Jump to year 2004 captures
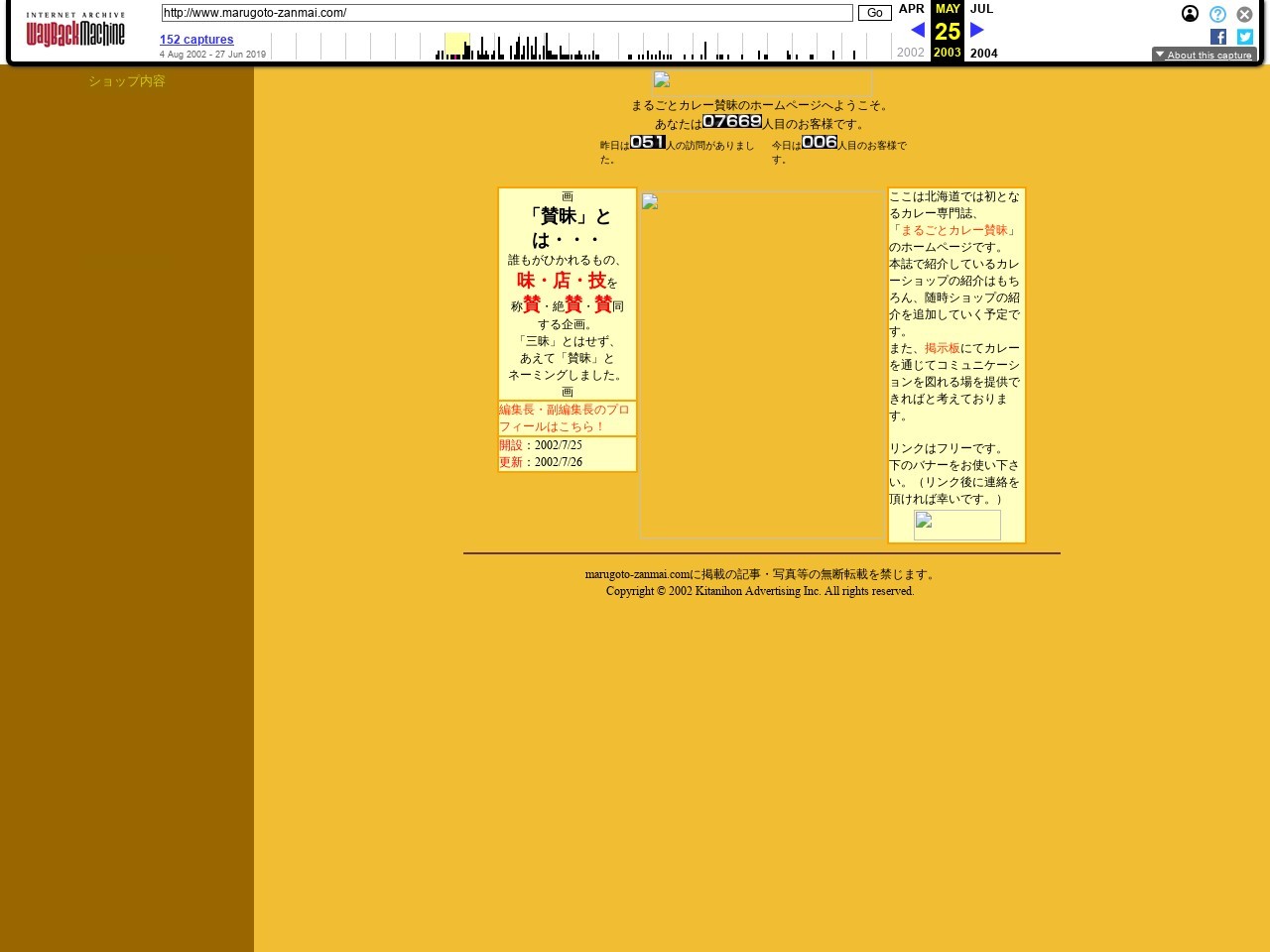The height and width of the screenshot is (952, 1270). [983, 53]
